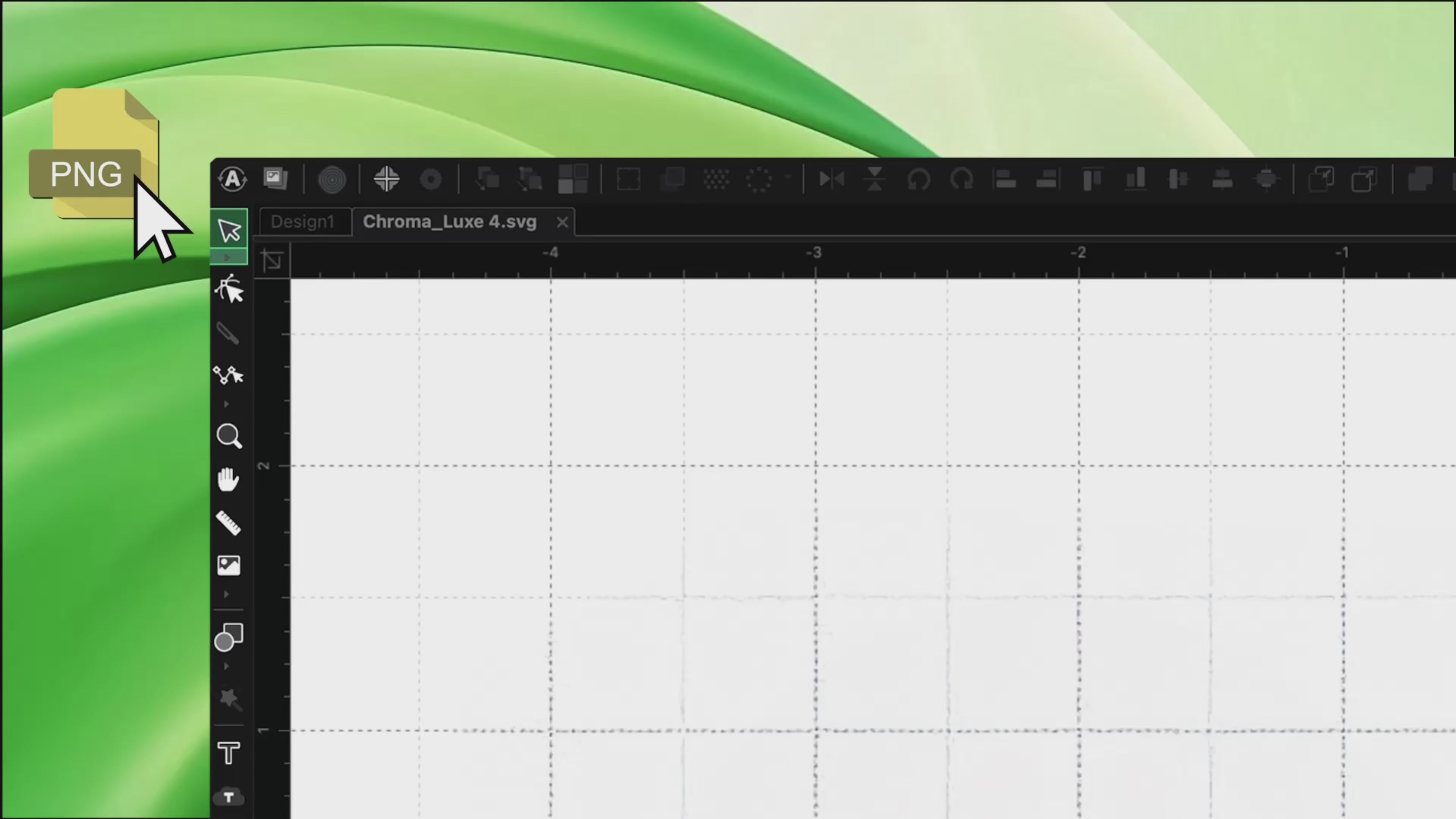Image resolution: width=1456 pixels, height=819 pixels.
Task: Click the ruler origin corner button
Action: coord(272,260)
